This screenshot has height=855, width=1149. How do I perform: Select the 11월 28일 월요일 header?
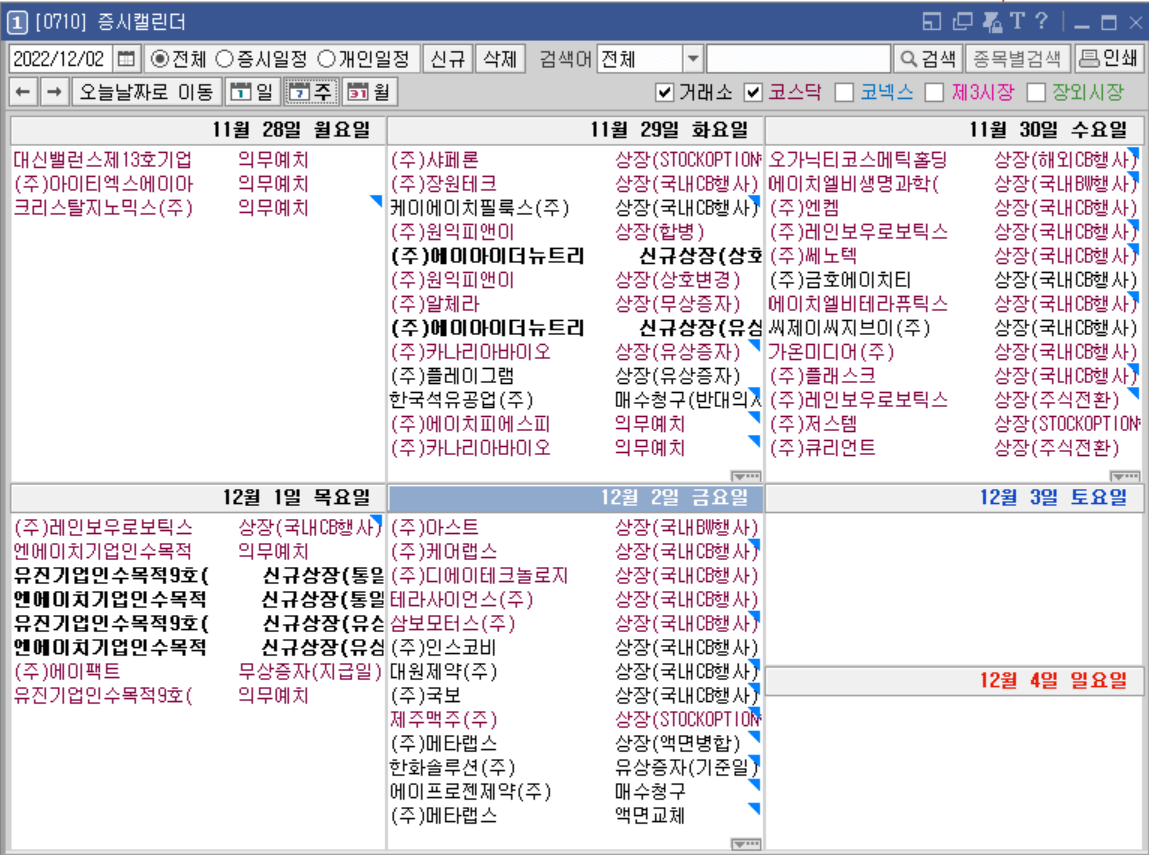point(198,130)
